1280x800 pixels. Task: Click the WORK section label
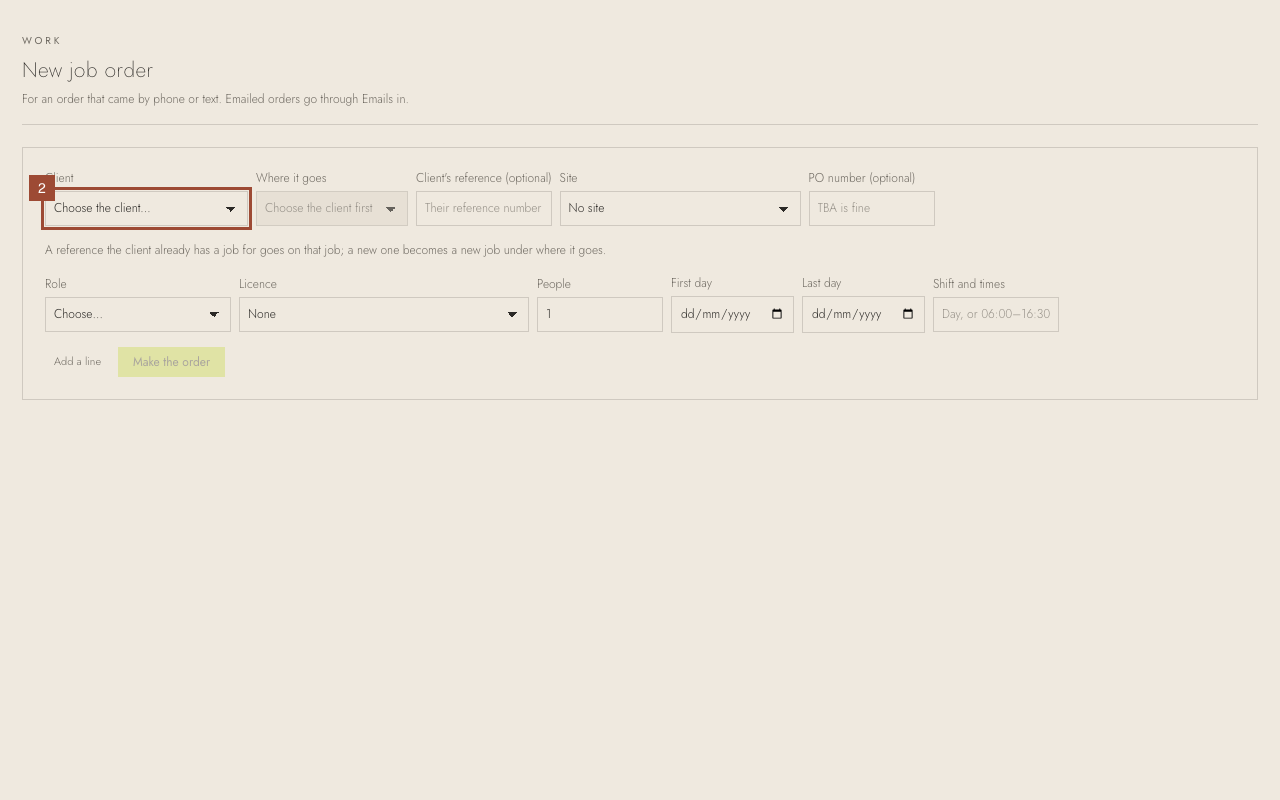click(x=42, y=41)
